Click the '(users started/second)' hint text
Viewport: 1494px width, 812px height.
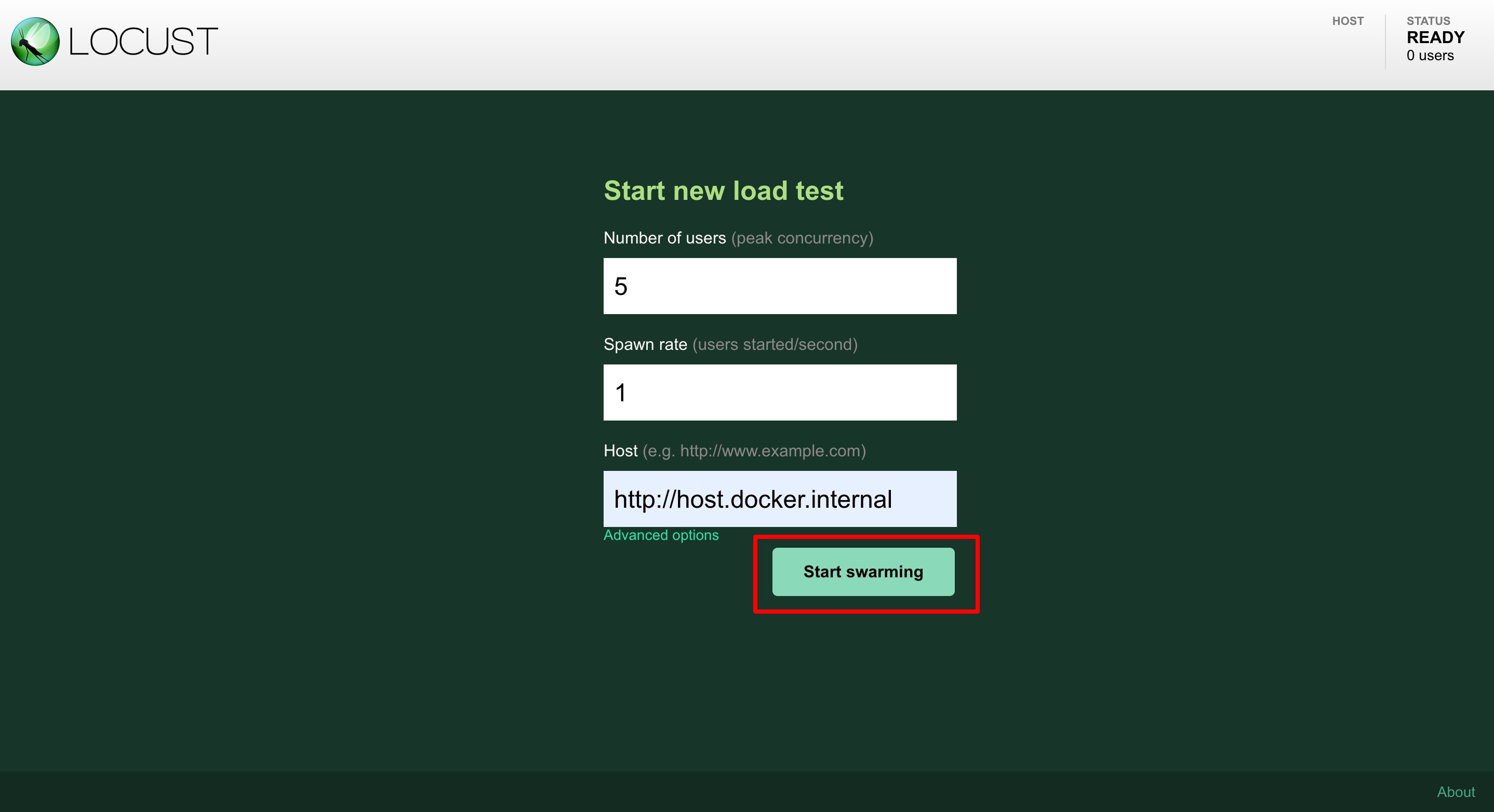click(x=775, y=344)
